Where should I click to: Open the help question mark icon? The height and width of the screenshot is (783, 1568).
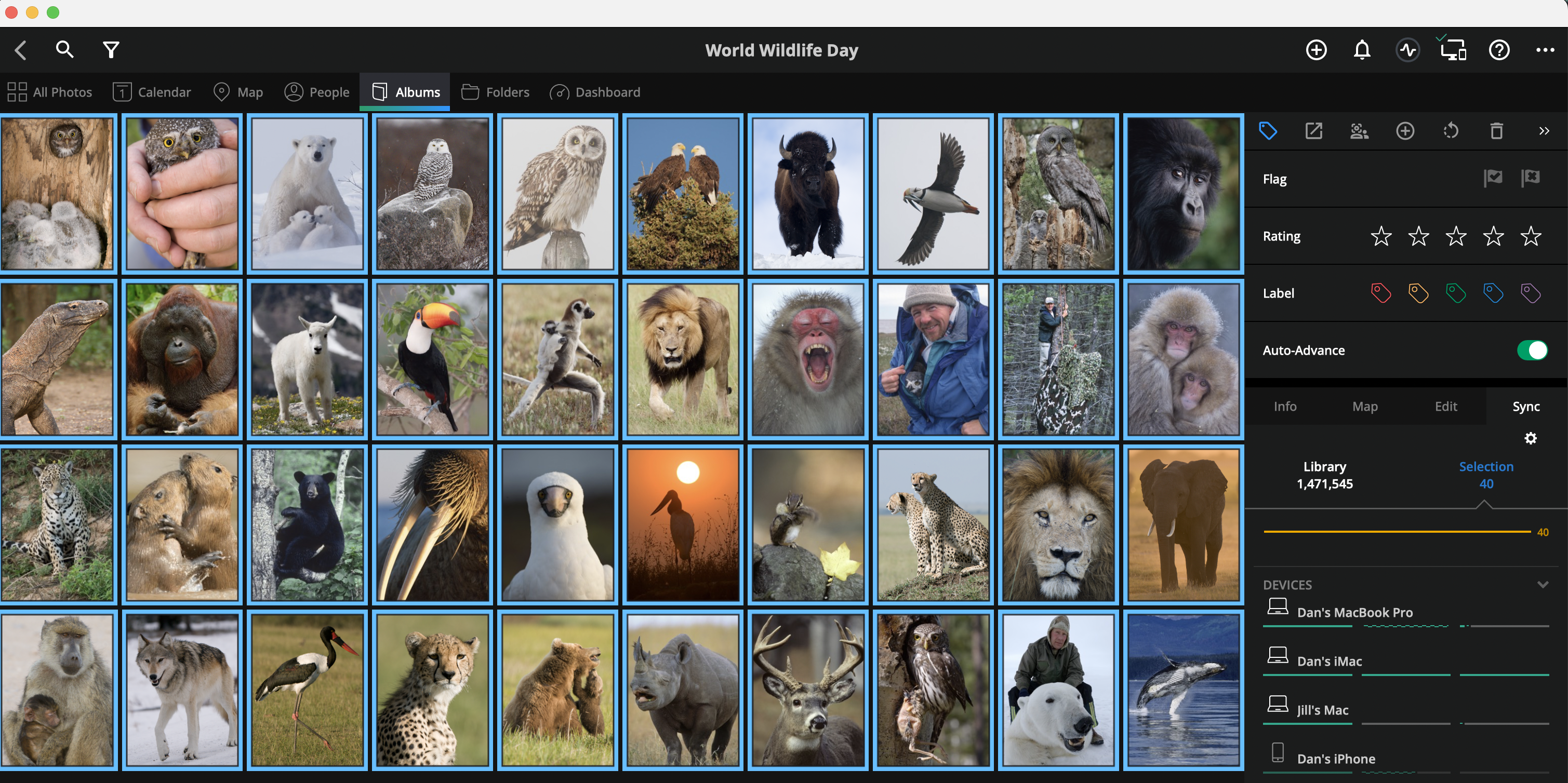[1498, 50]
